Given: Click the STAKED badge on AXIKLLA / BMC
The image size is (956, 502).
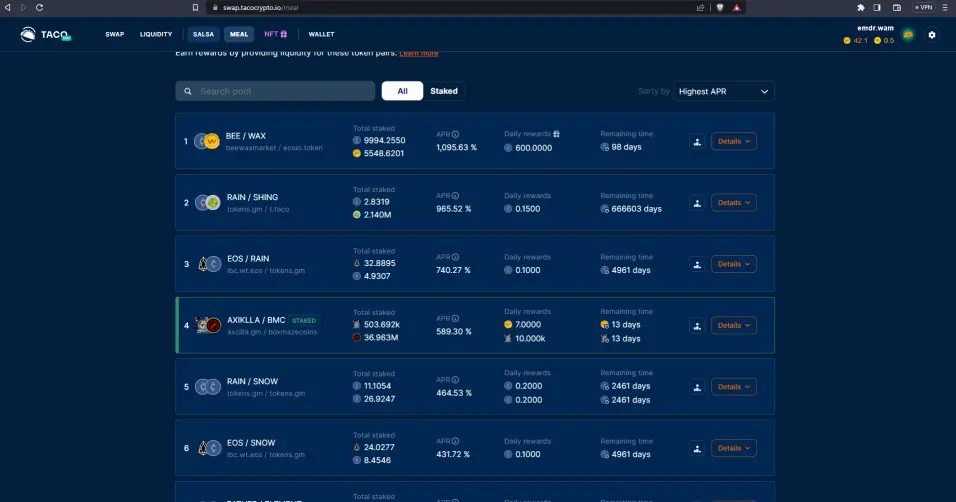Looking at the screenshot, I should [304, 321].
